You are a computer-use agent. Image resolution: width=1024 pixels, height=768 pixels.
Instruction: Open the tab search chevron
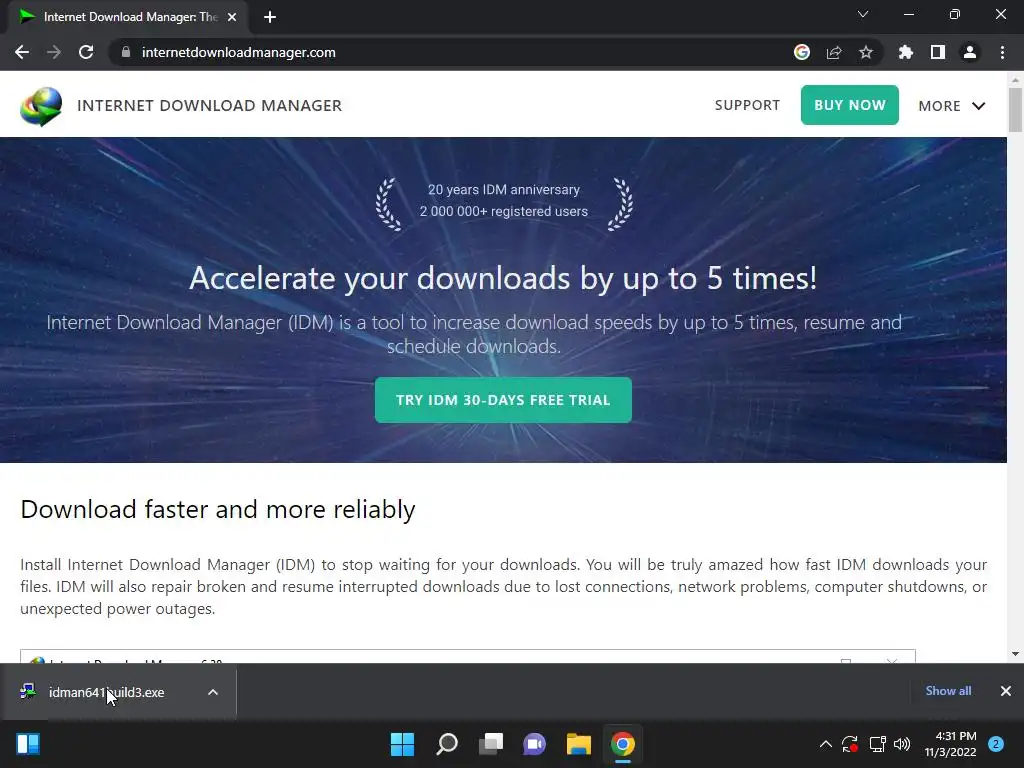[x=863, y=14]
